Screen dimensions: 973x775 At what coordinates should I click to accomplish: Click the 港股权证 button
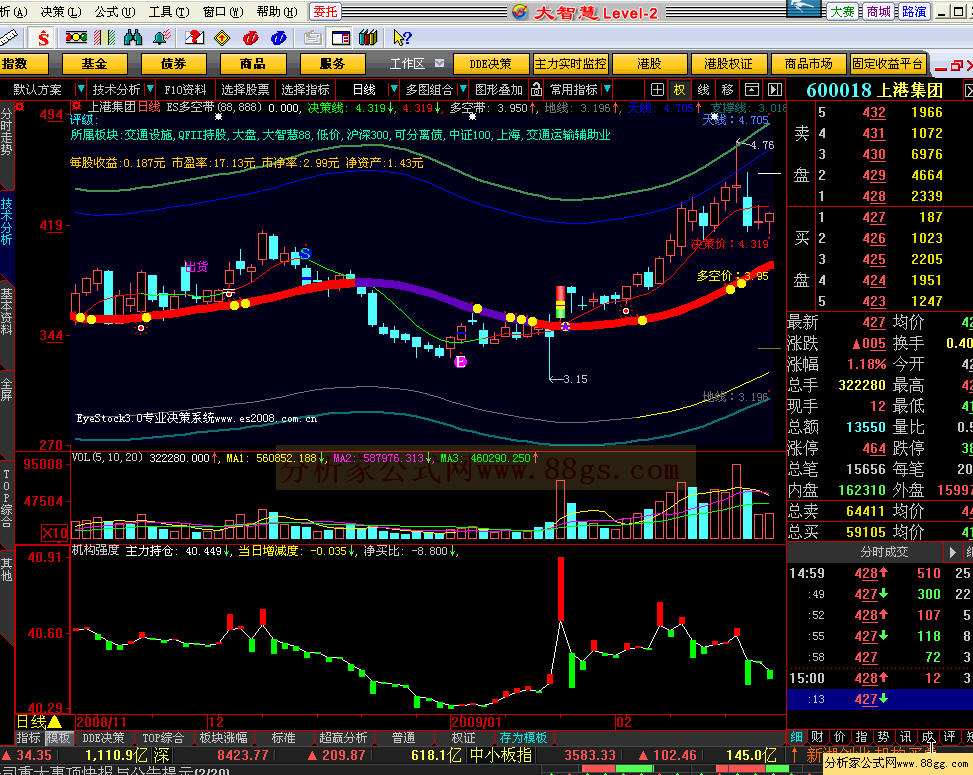[728, 64]
